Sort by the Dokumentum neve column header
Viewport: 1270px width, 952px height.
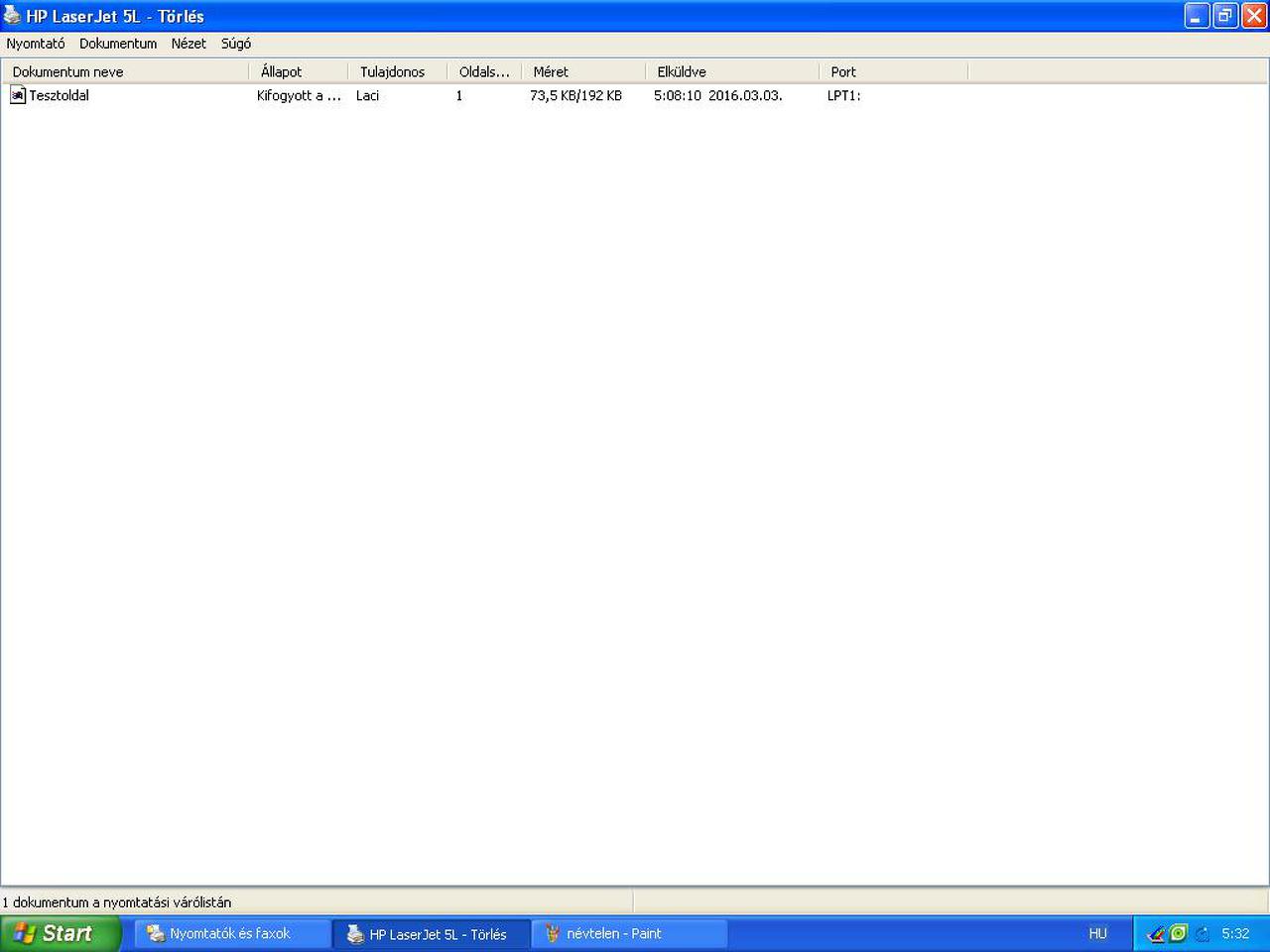click(125, 71)
